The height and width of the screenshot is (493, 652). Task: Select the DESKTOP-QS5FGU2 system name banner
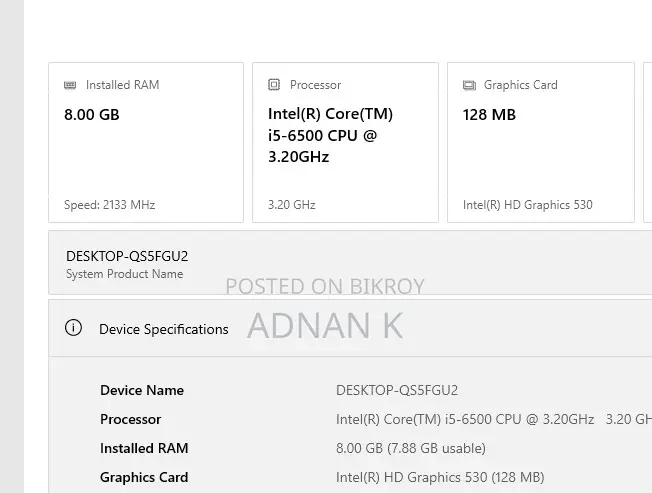(x=350, y=263)
